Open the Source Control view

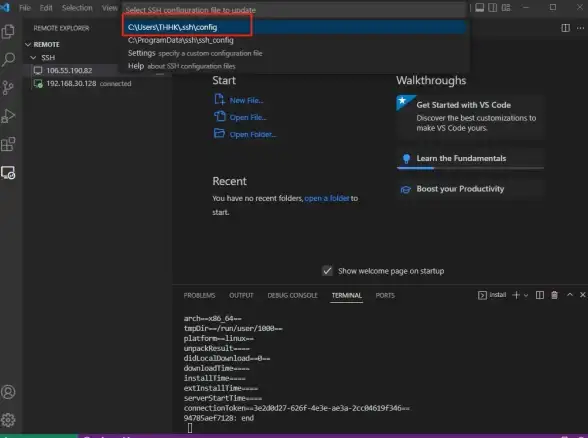tap(8, 88)
